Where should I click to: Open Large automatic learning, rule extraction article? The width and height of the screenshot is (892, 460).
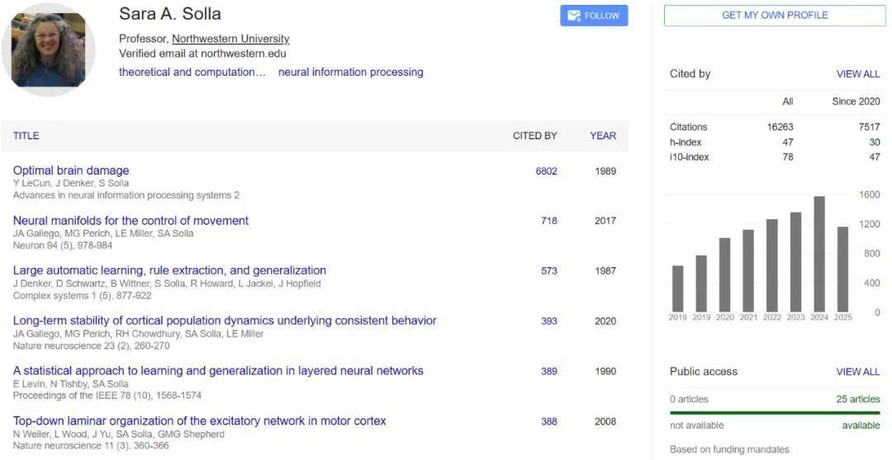point(170,271)
